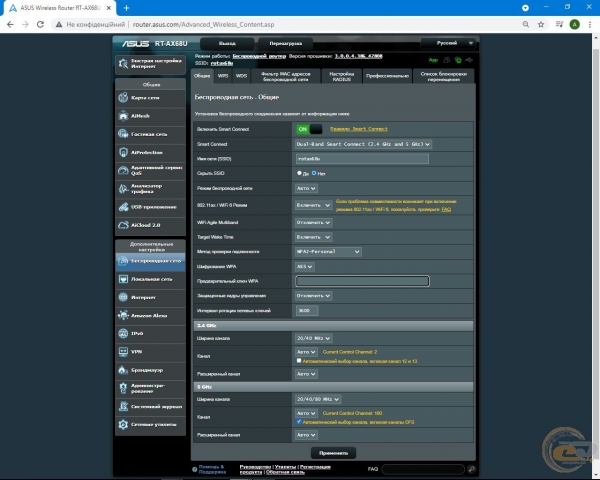
Task: Open FAQ link beside WiFi 6 mode
Action: coord(446,209)
